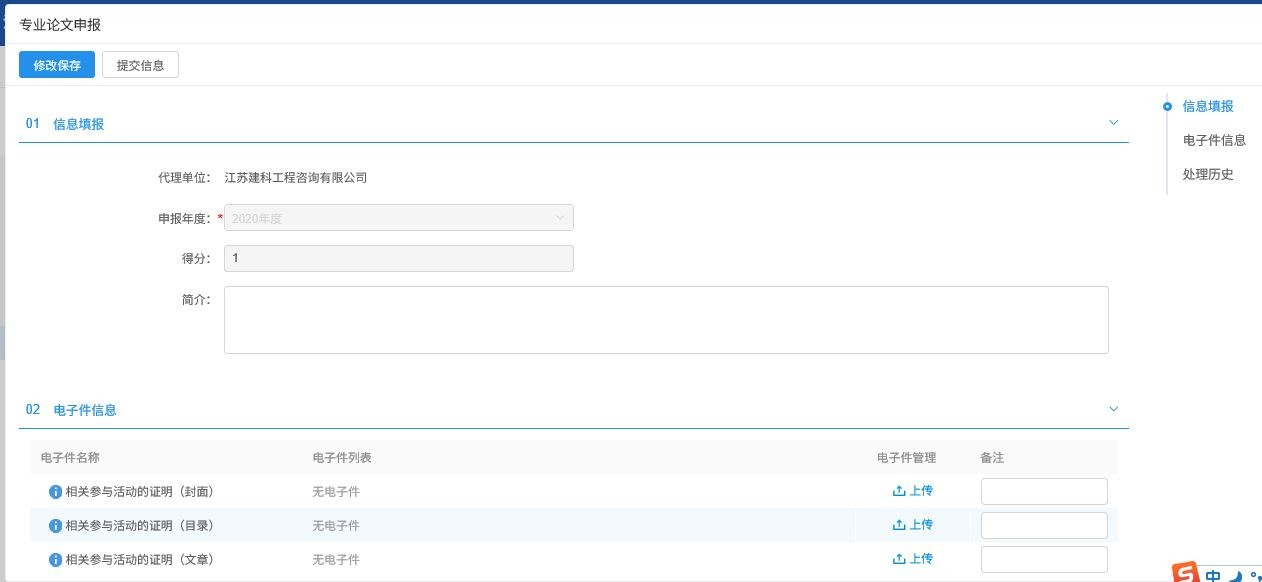Click the 得分 field
Viewport: 1262px width, 582px height.
(399, 258)
